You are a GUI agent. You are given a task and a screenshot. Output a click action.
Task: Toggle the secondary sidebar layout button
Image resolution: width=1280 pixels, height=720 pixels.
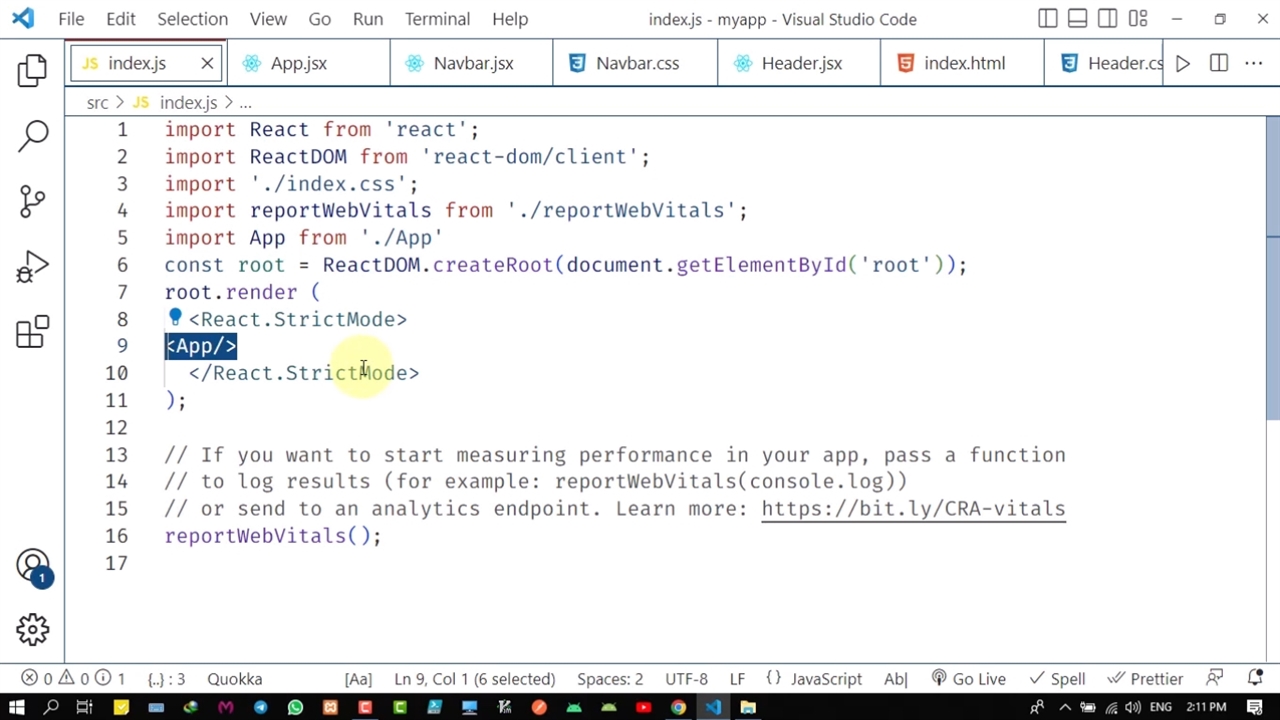pos(1107,19)
